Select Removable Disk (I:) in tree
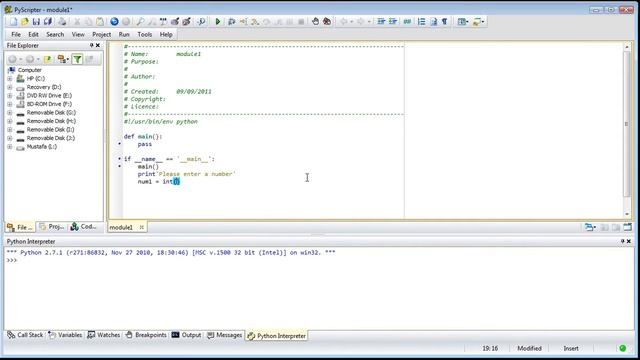Screen dimensions: 640x360 point(51,129)
